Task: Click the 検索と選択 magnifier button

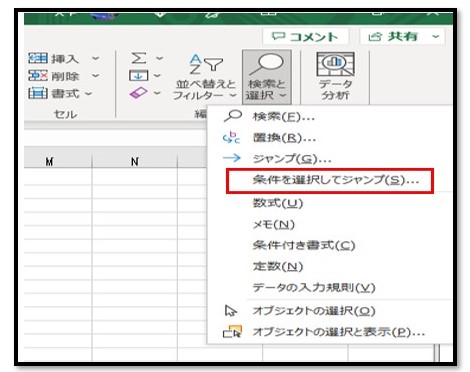Action: (x=267, y=77)
